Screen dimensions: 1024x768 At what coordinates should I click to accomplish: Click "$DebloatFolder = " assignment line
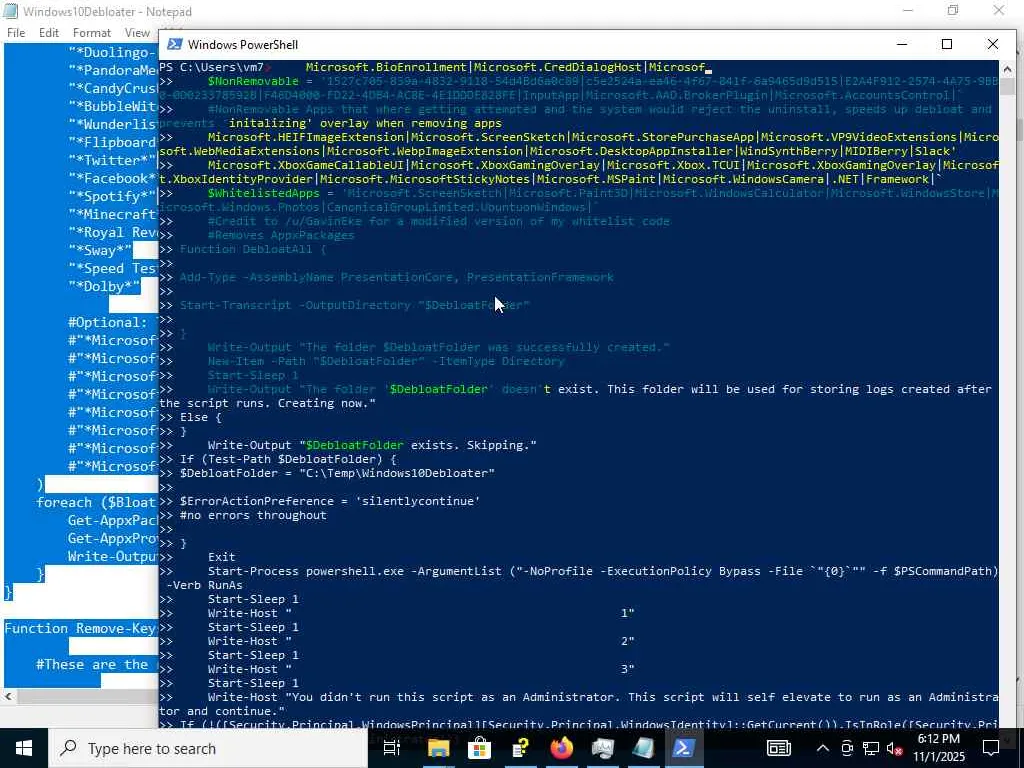pyautogui.click(x=337, y=473)
